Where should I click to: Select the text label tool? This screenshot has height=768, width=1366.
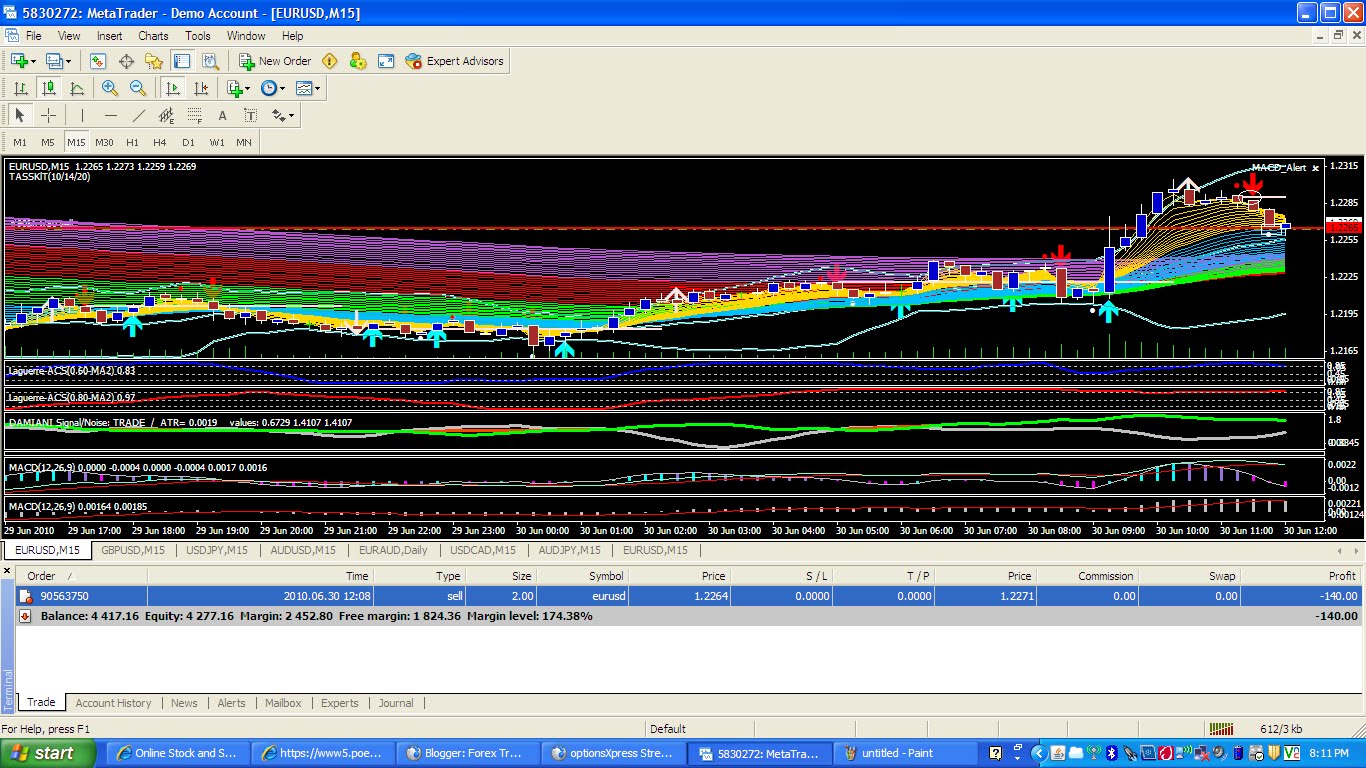tap(251, 115)
